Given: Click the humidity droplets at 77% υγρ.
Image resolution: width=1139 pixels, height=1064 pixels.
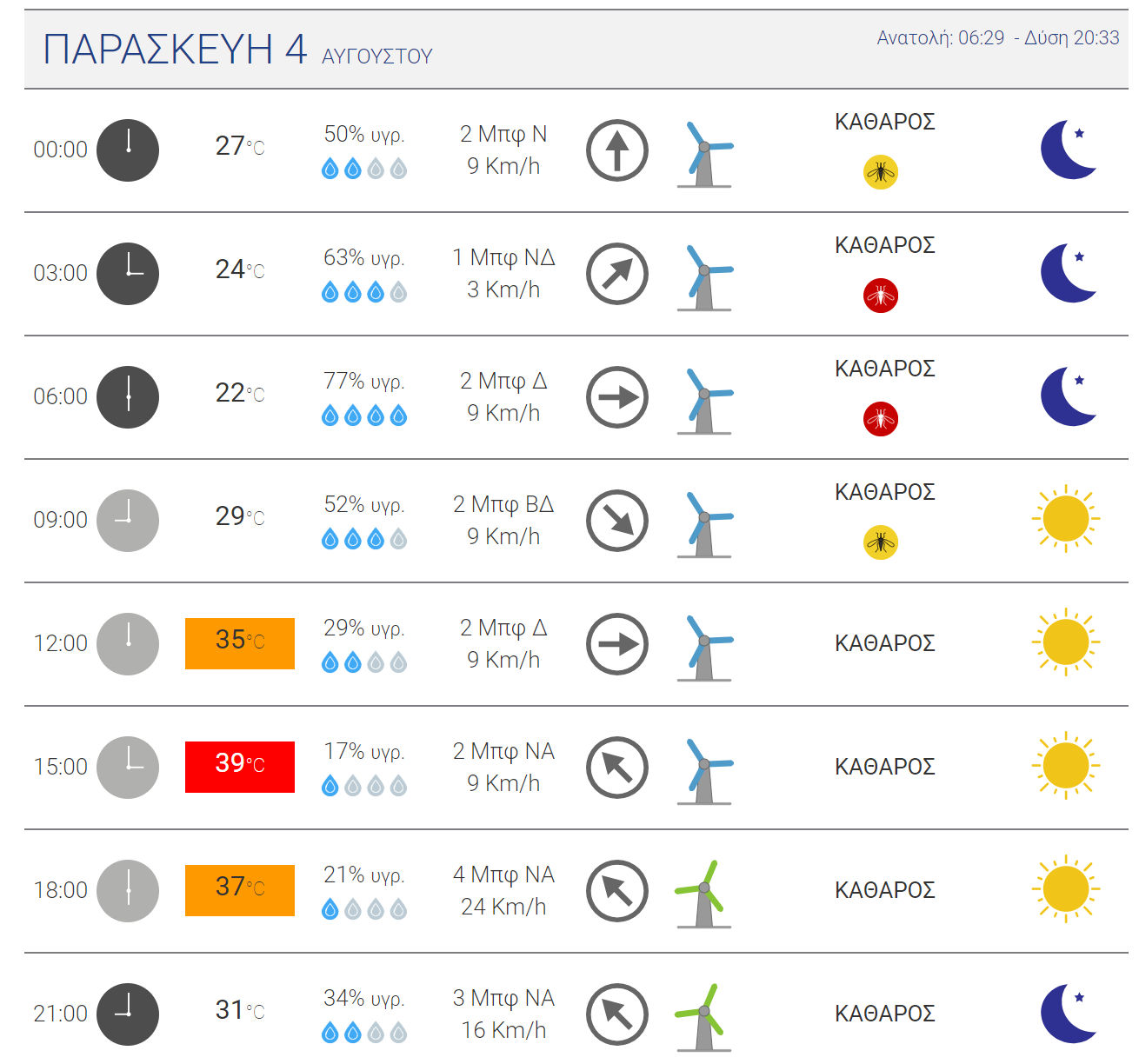Looking at the screenshot, I should pos(364,416).
